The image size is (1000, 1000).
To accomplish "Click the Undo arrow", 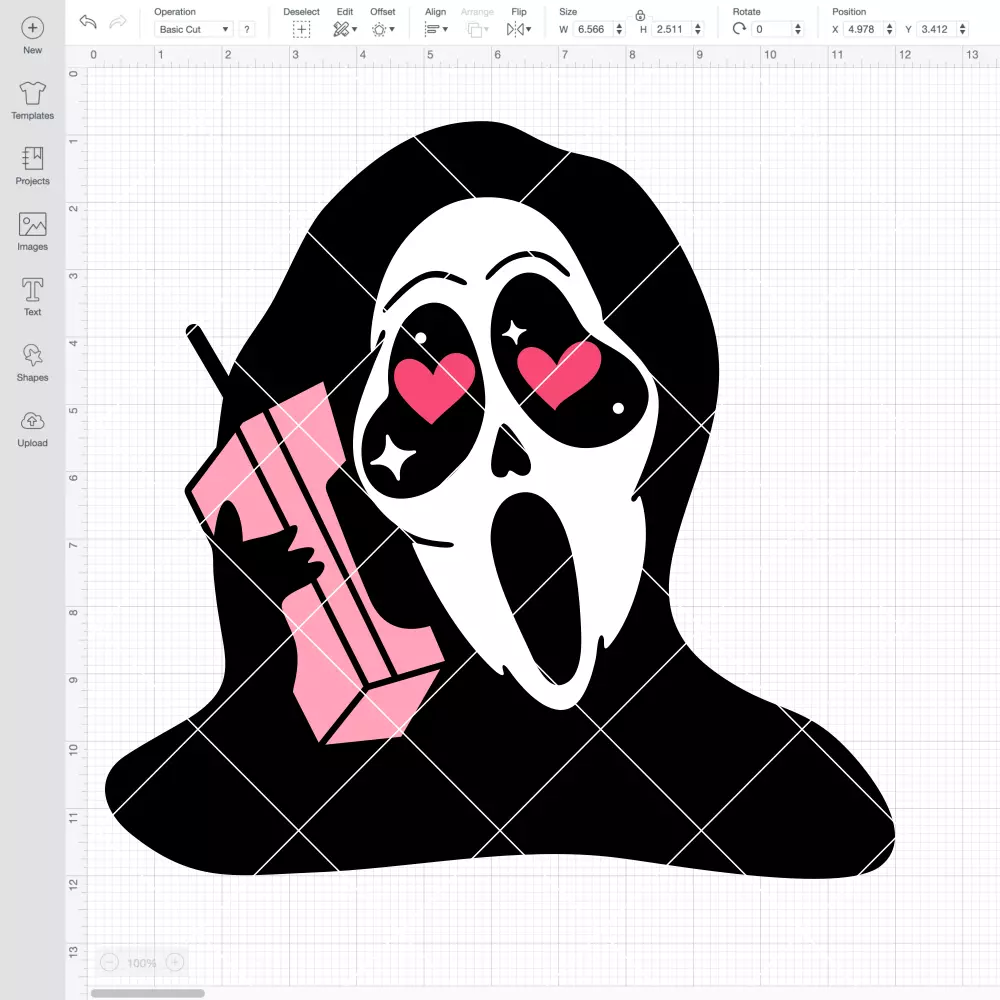I will (88, 22).
